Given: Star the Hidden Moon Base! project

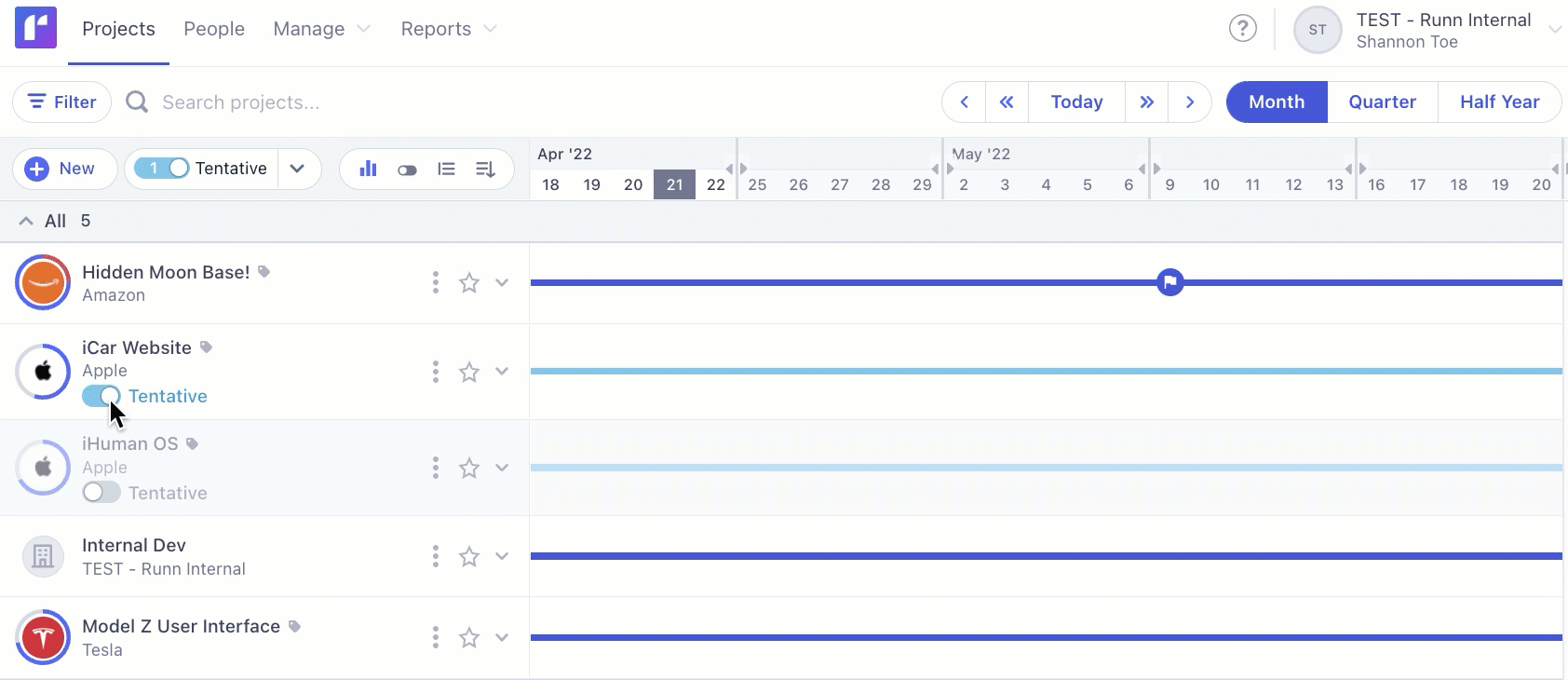Looking at the screenshot, I should (469, 283).
